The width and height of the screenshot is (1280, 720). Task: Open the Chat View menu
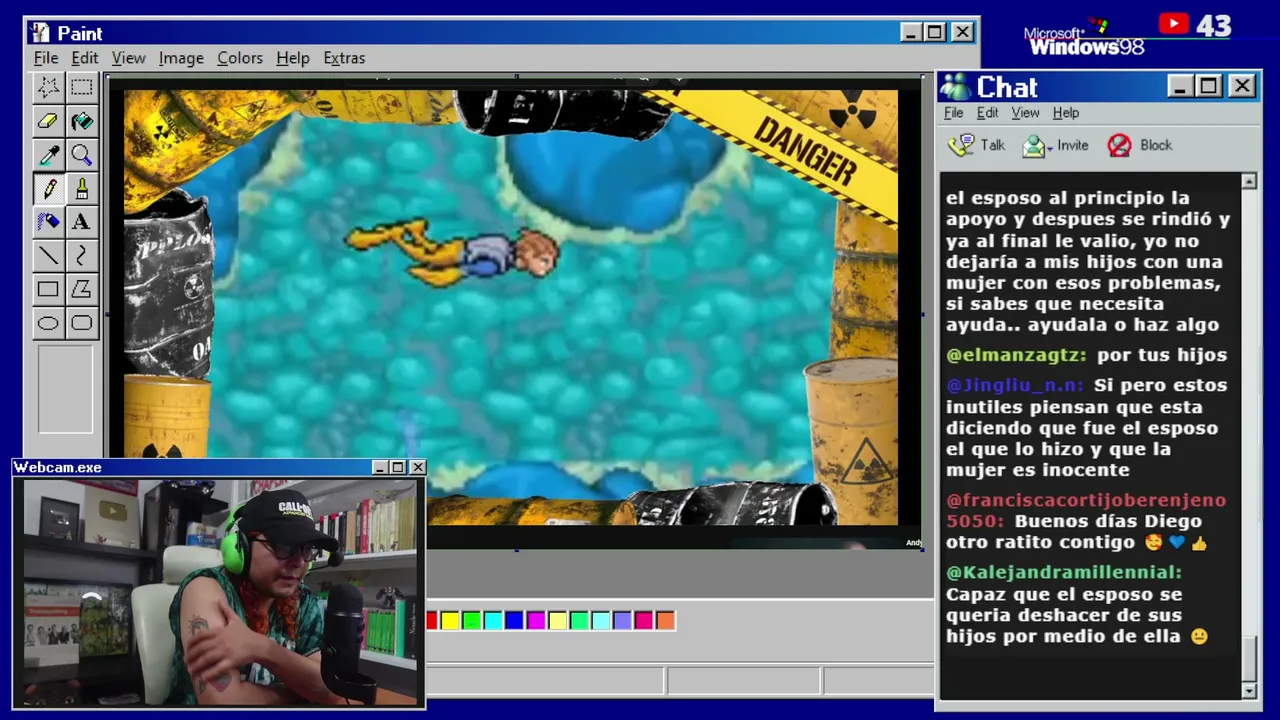[1025, 113]
